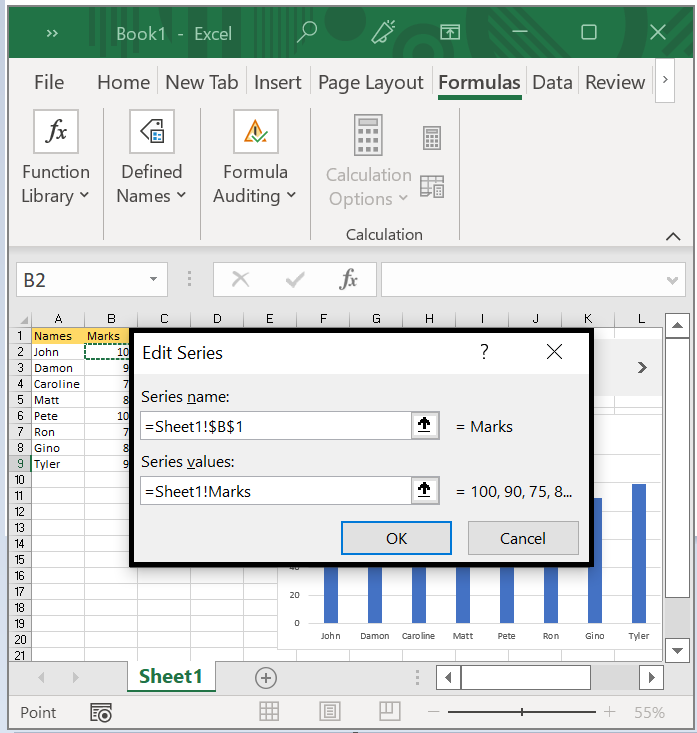Screen dimensions: 697x733
Task: Click the Edit Series help question mark
Action: [x=484, y=352]
